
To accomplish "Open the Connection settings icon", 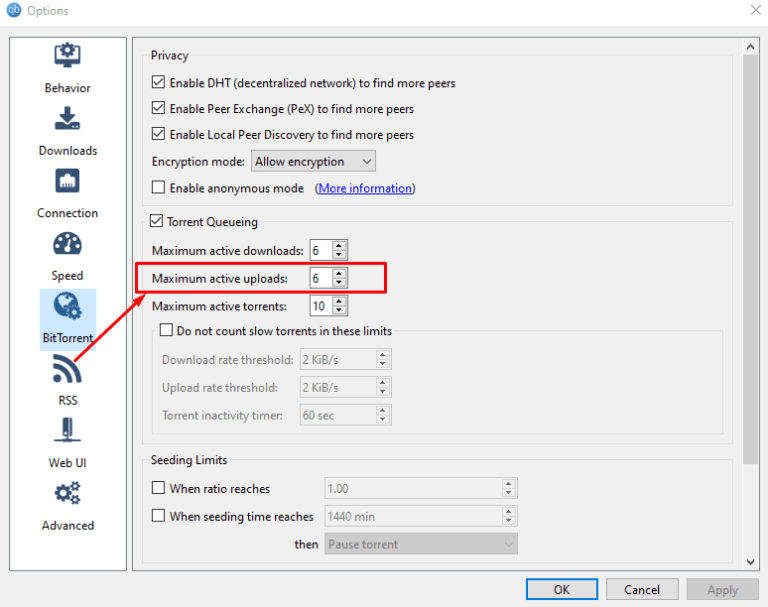I will (67, 181).
